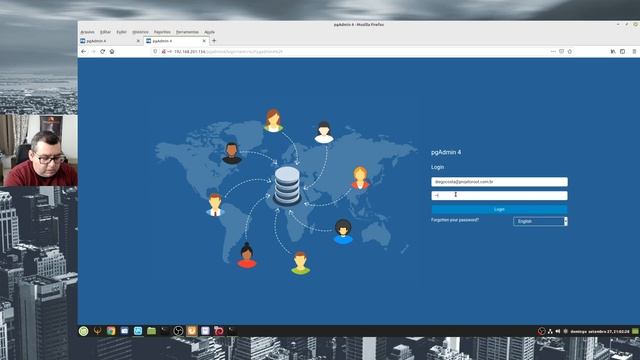Open the volume tray icon
Image resolution: width=640 pixels, height=360 pixels.
point(558,331)
